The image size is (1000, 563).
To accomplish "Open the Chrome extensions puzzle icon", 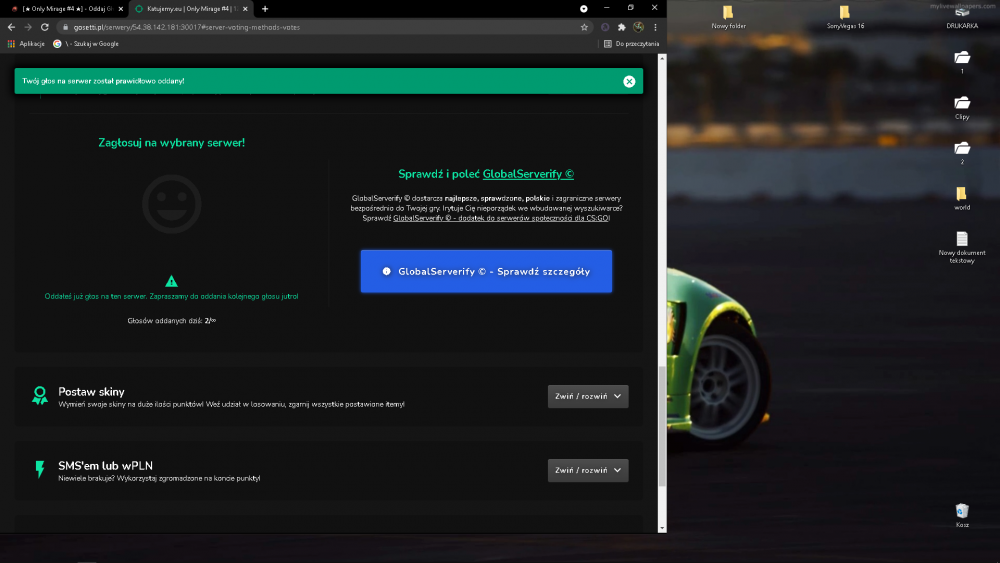I will point(622,27).
